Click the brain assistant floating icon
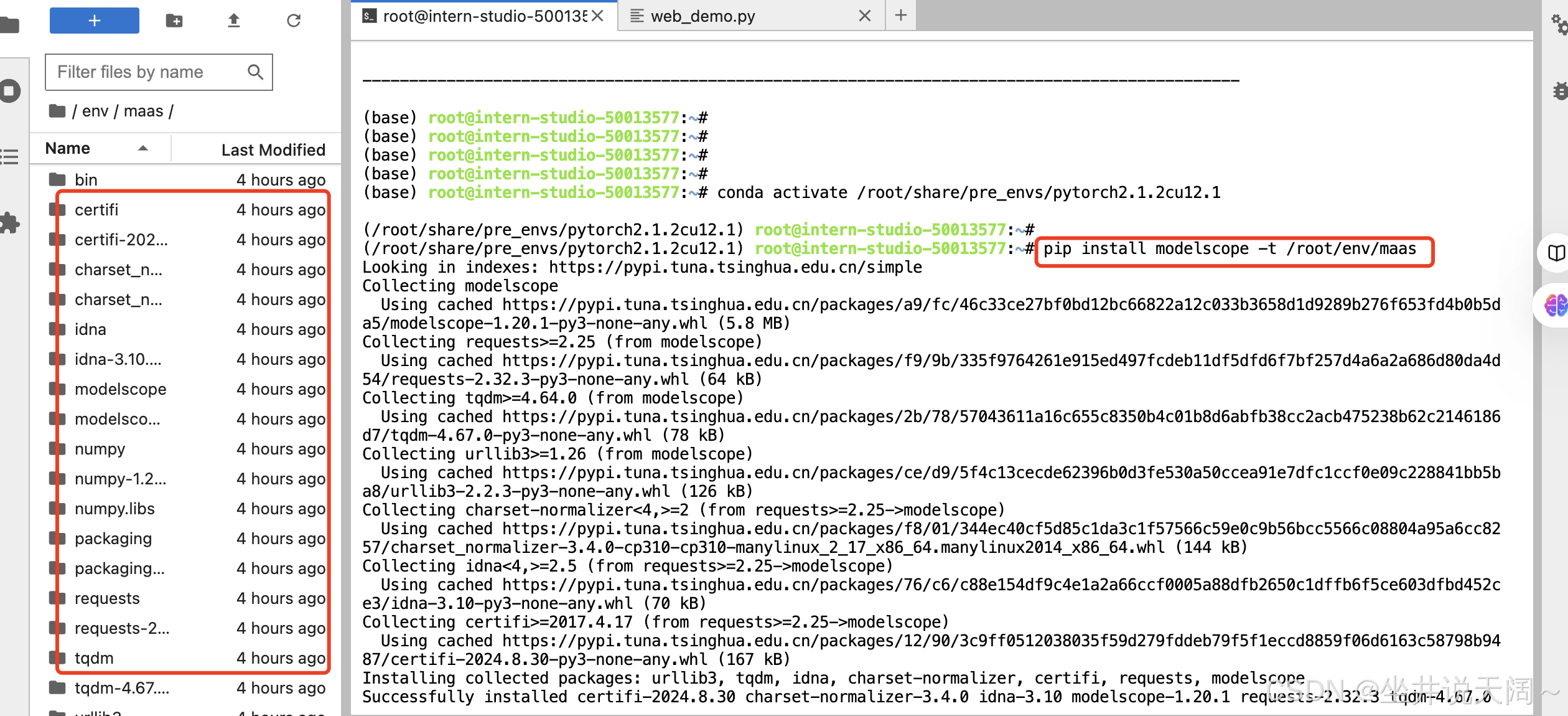The height and width of the screenshot is (716, 1568). point(1556,305)
